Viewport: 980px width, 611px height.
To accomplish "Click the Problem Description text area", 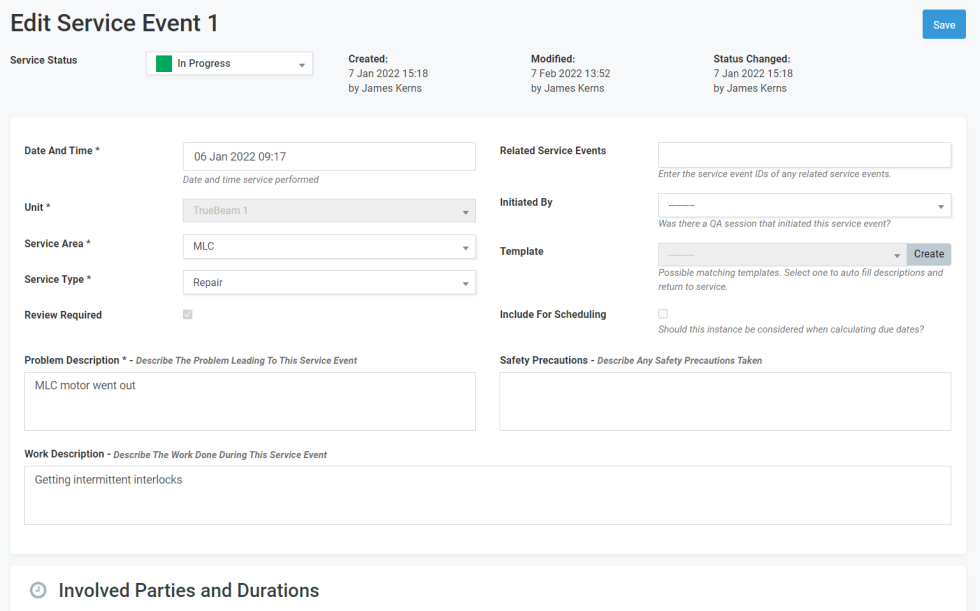I will coord(249,401).
